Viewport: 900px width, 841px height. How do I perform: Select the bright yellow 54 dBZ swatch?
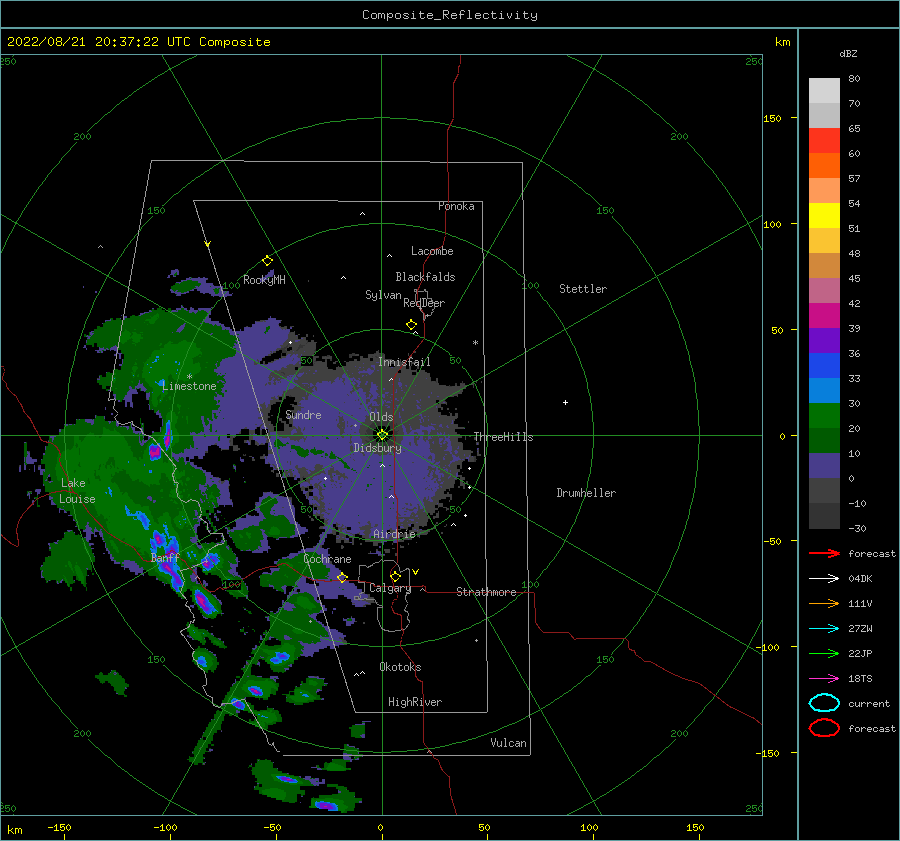(824, 215)
